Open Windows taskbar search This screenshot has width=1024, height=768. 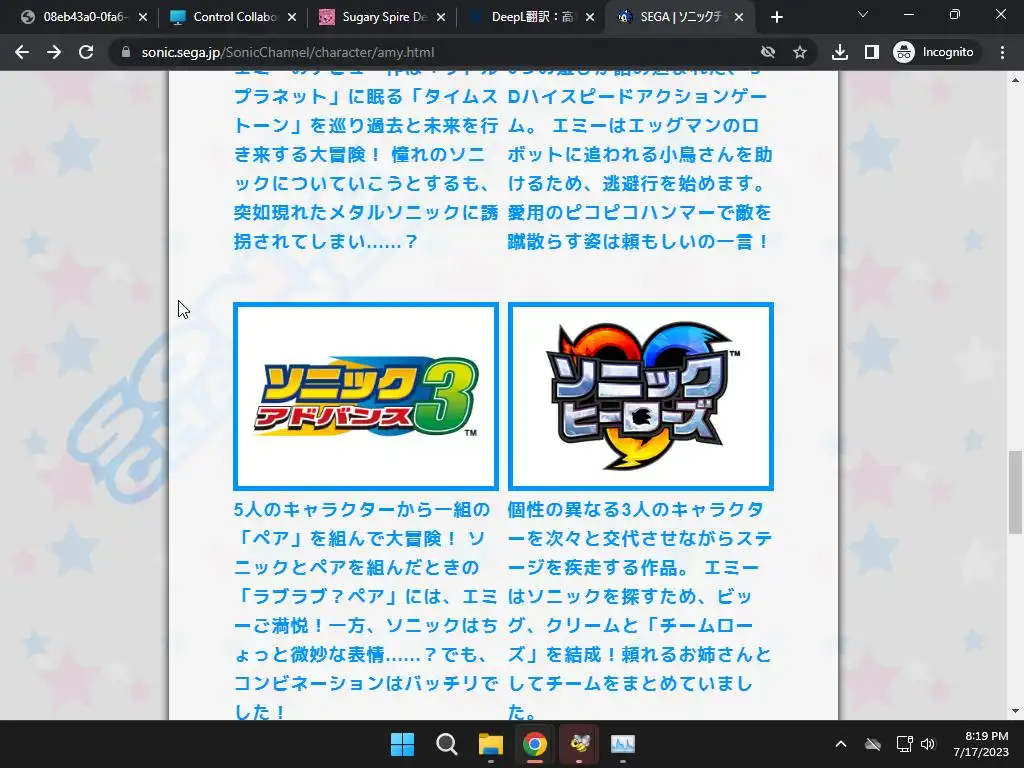447,744
